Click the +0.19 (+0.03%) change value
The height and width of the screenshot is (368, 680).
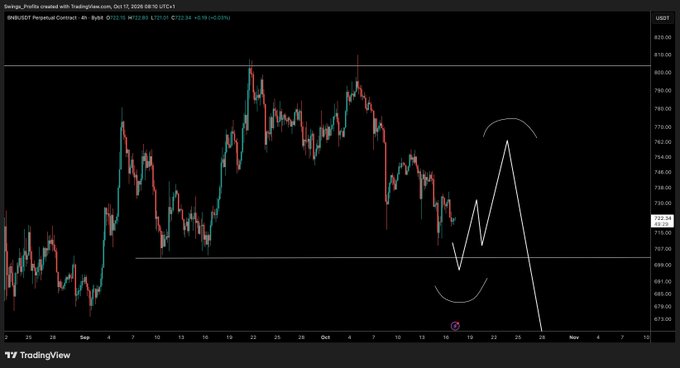(x=212, y=18)
